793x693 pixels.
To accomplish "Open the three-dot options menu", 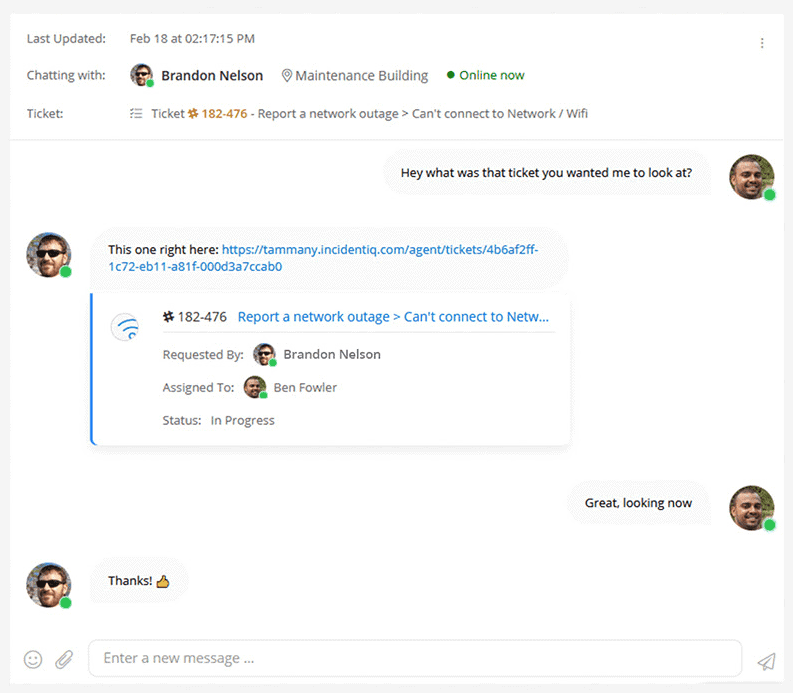I will (x=762, y=43).
